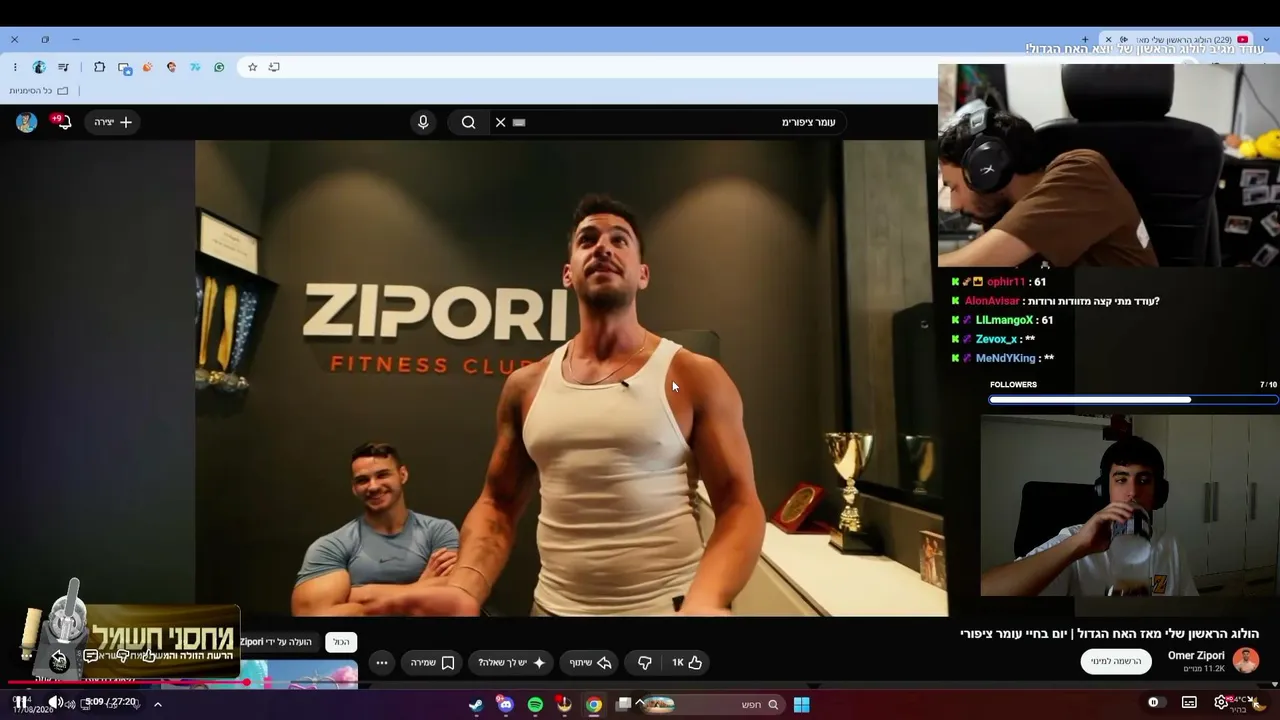Click the Grammarly extension icon
This screenshot has height=720, width=1280.
click(219, 67)
